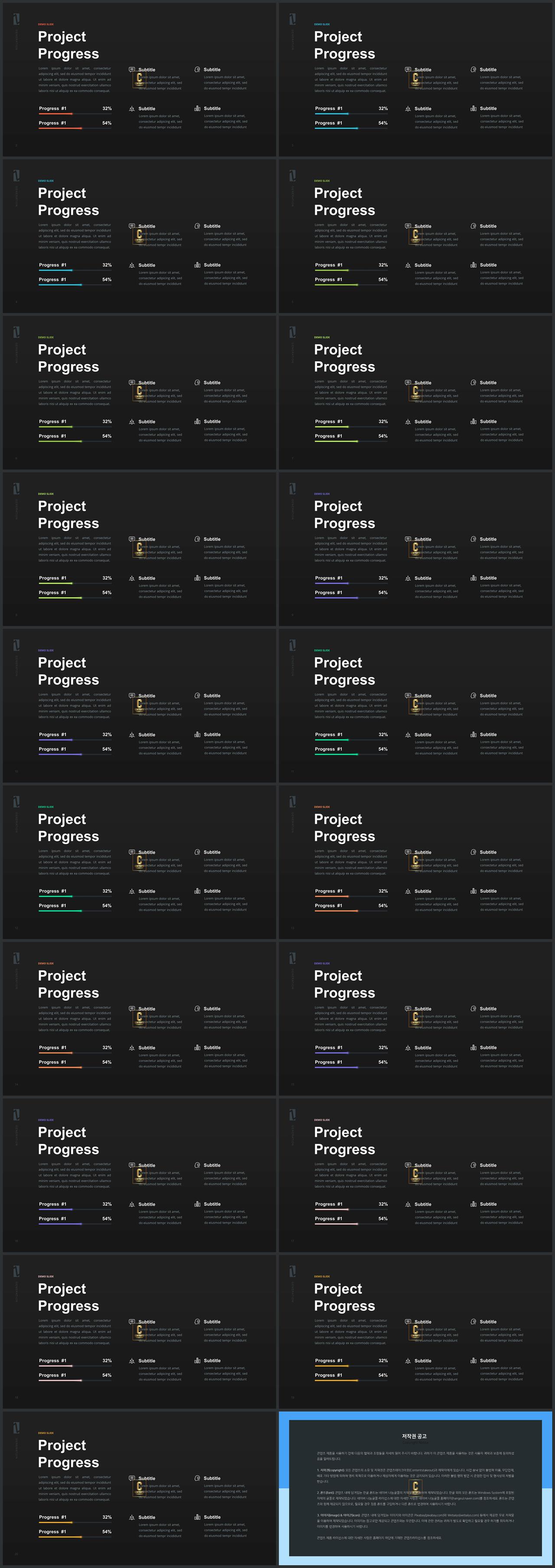This screenshot has height=1568, width=555.
Task: Select the 2. 폰트(font) paragraph
Action: [416, 1497]
